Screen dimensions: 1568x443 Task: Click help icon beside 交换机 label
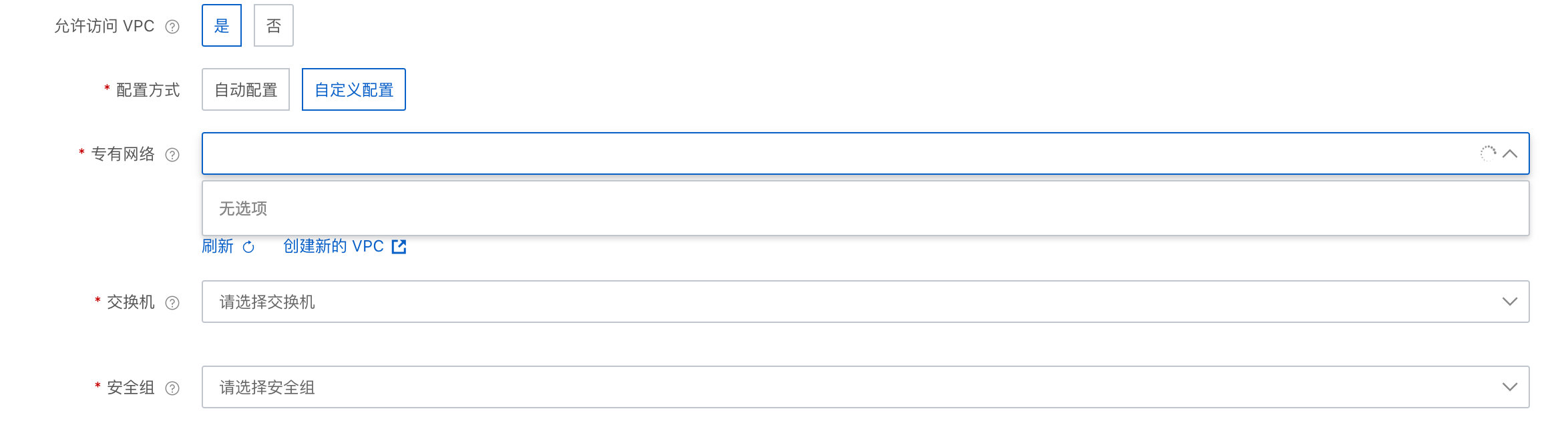click(x=172, y=303)
